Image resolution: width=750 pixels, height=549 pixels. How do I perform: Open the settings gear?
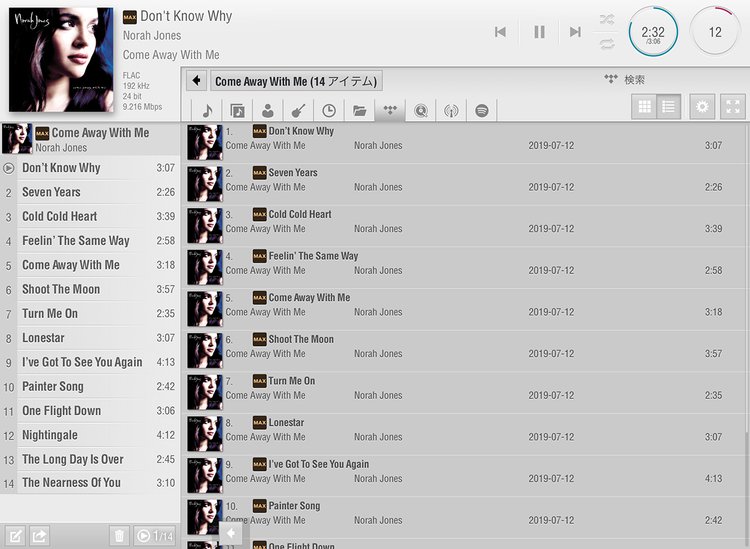pos(702,106)
